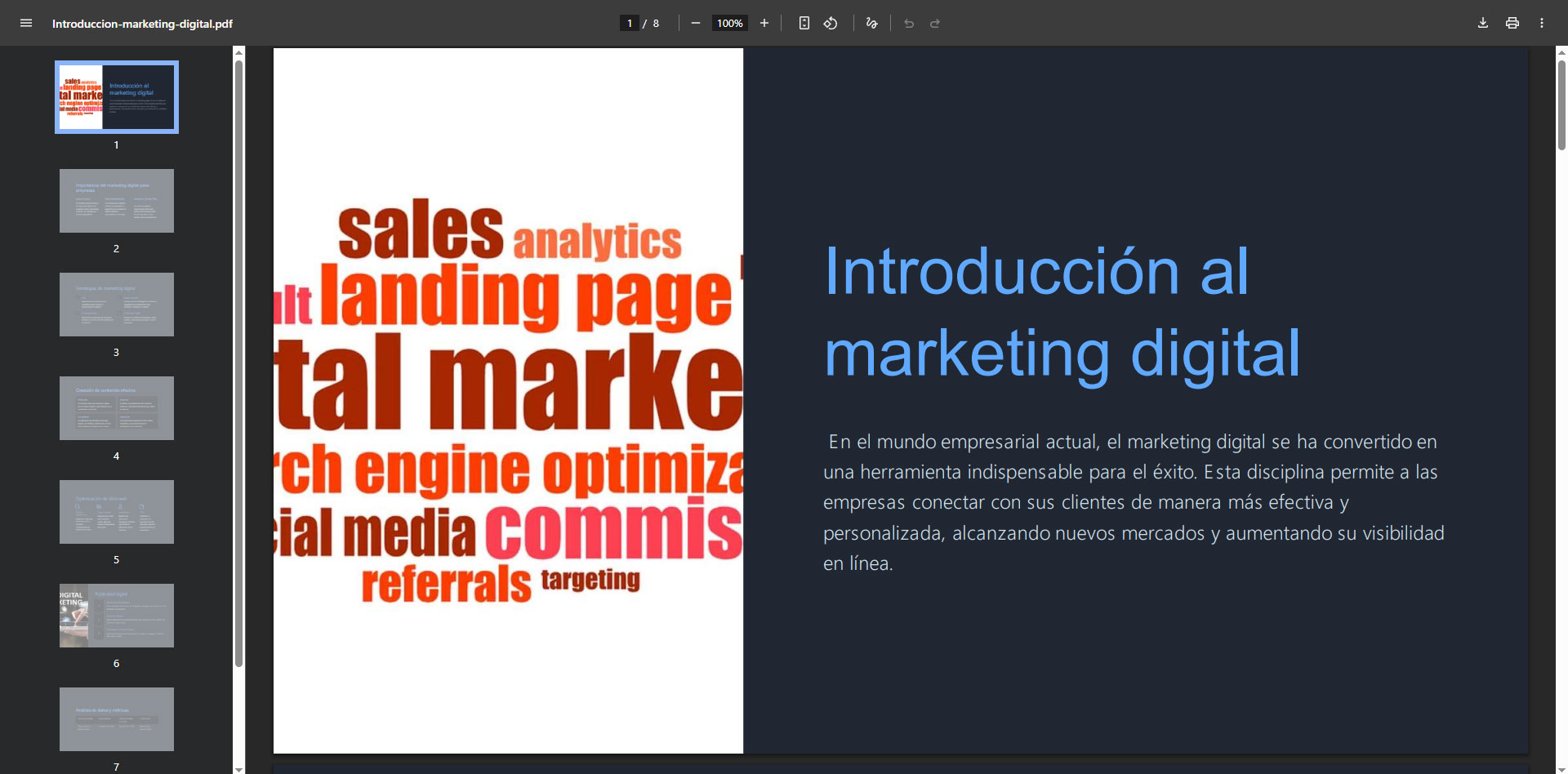Click the undo arrow icon
The height and width of the screenshot is (774, 1568).
[x=909, y=24]
